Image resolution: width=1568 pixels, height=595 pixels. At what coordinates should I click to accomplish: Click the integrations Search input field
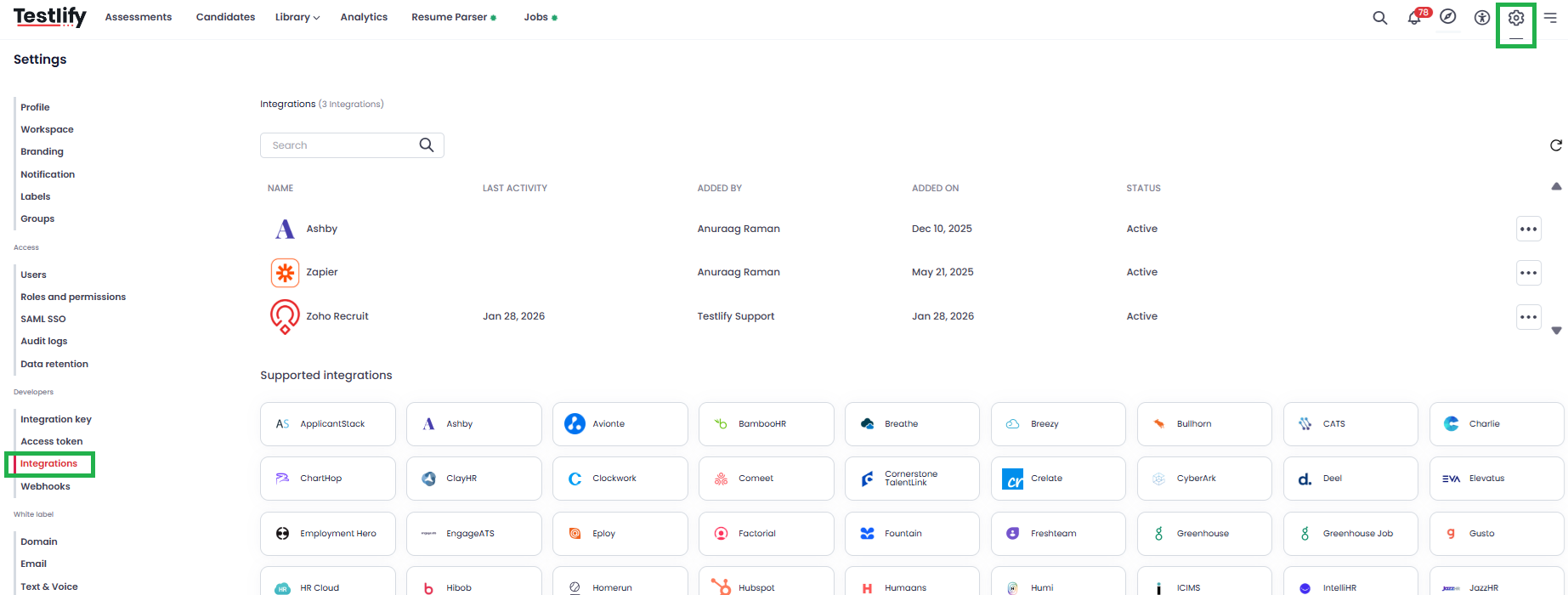pos(352,145)
